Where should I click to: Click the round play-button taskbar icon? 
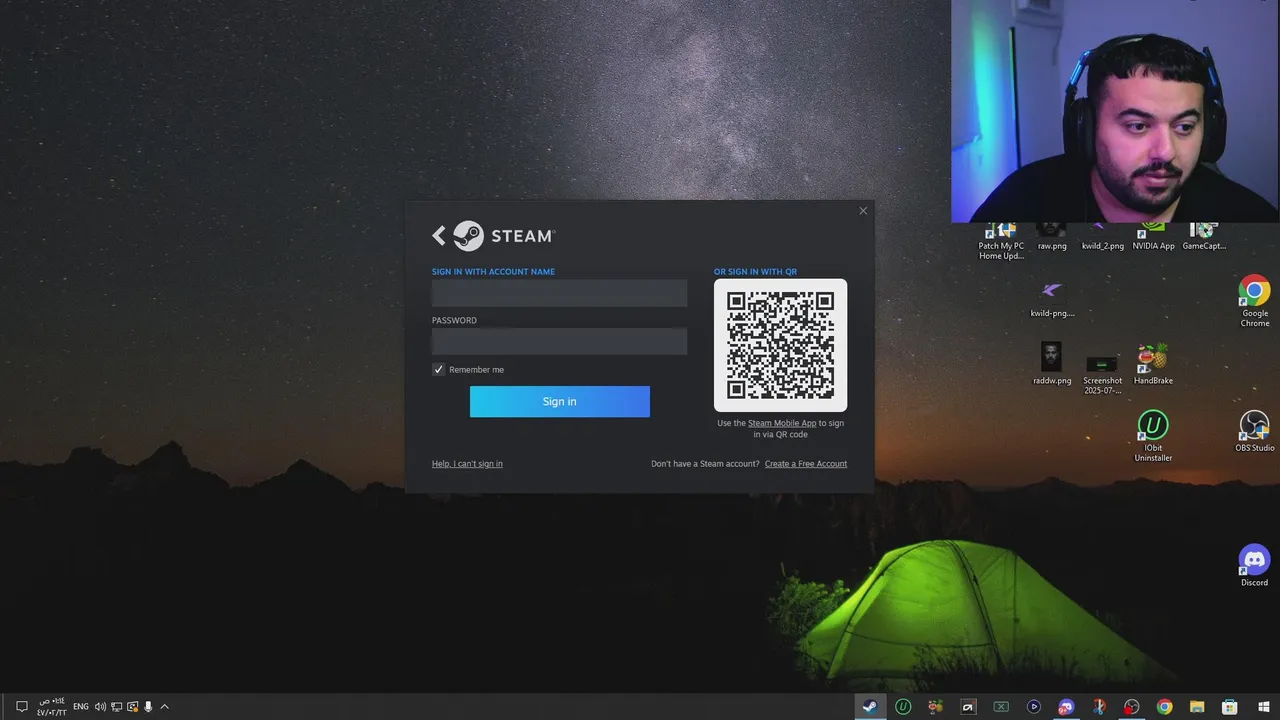(1034, 707)
